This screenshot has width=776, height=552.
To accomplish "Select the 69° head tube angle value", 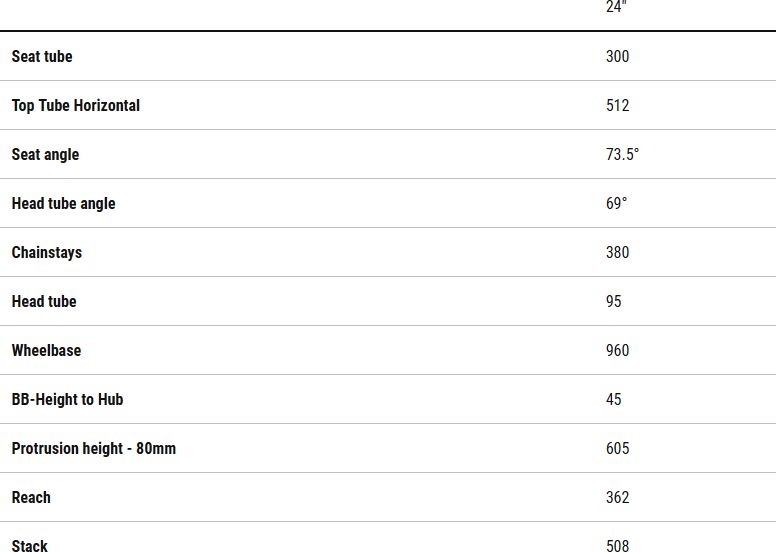I will coord(616,204).
